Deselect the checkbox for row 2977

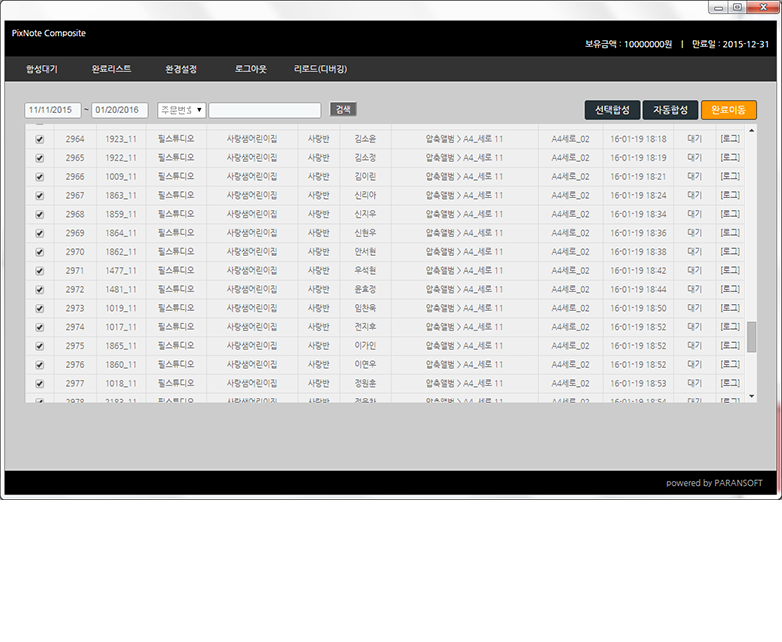click(39, 383)
